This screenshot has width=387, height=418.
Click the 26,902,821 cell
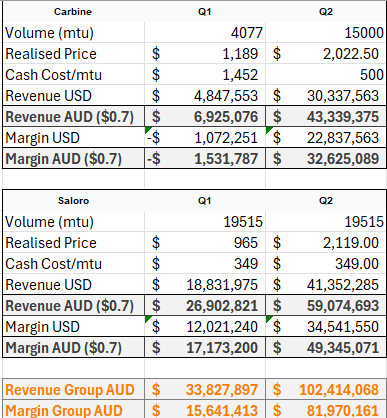[205, 306]
